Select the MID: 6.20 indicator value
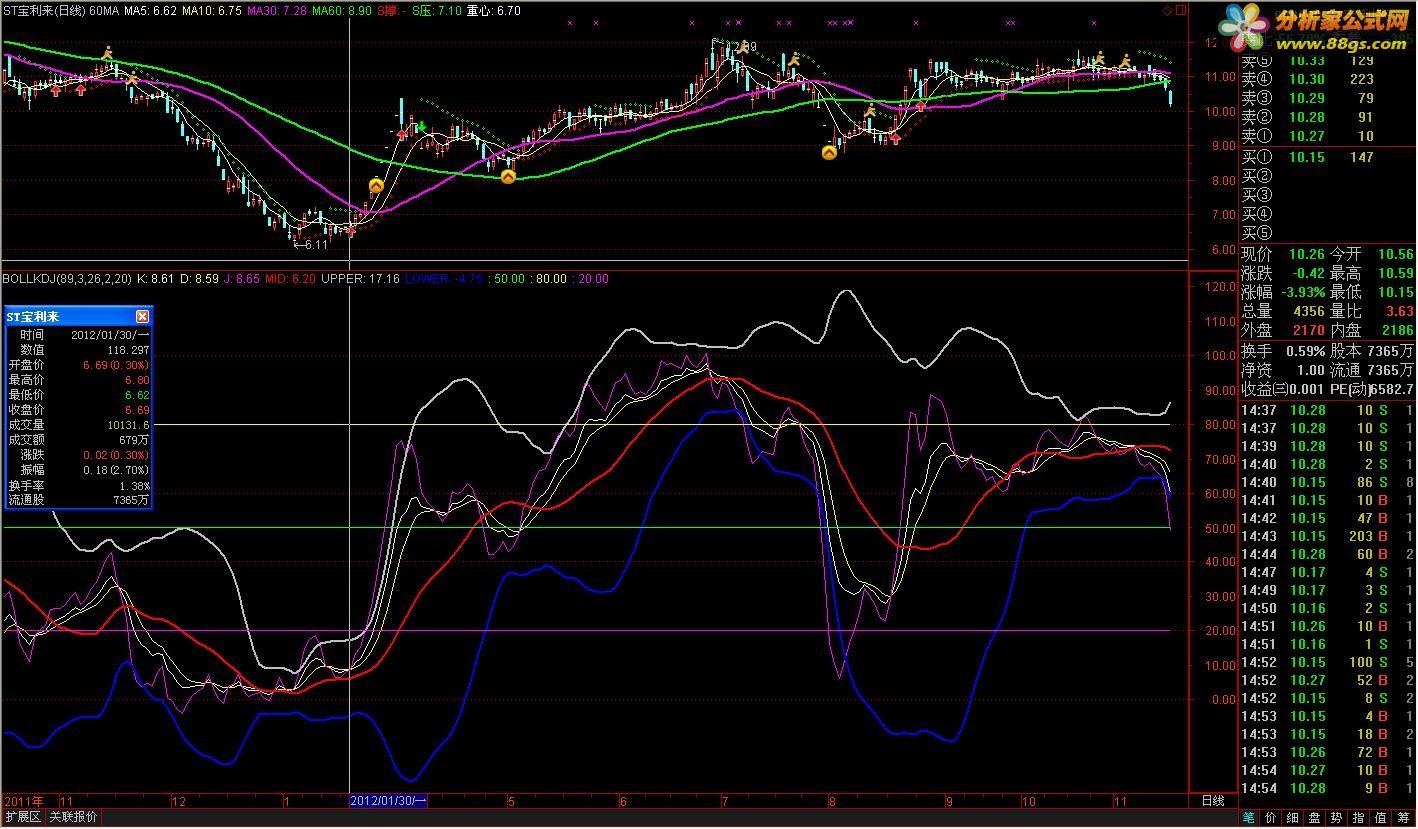The image size is (1418, 829). point(290,279)
